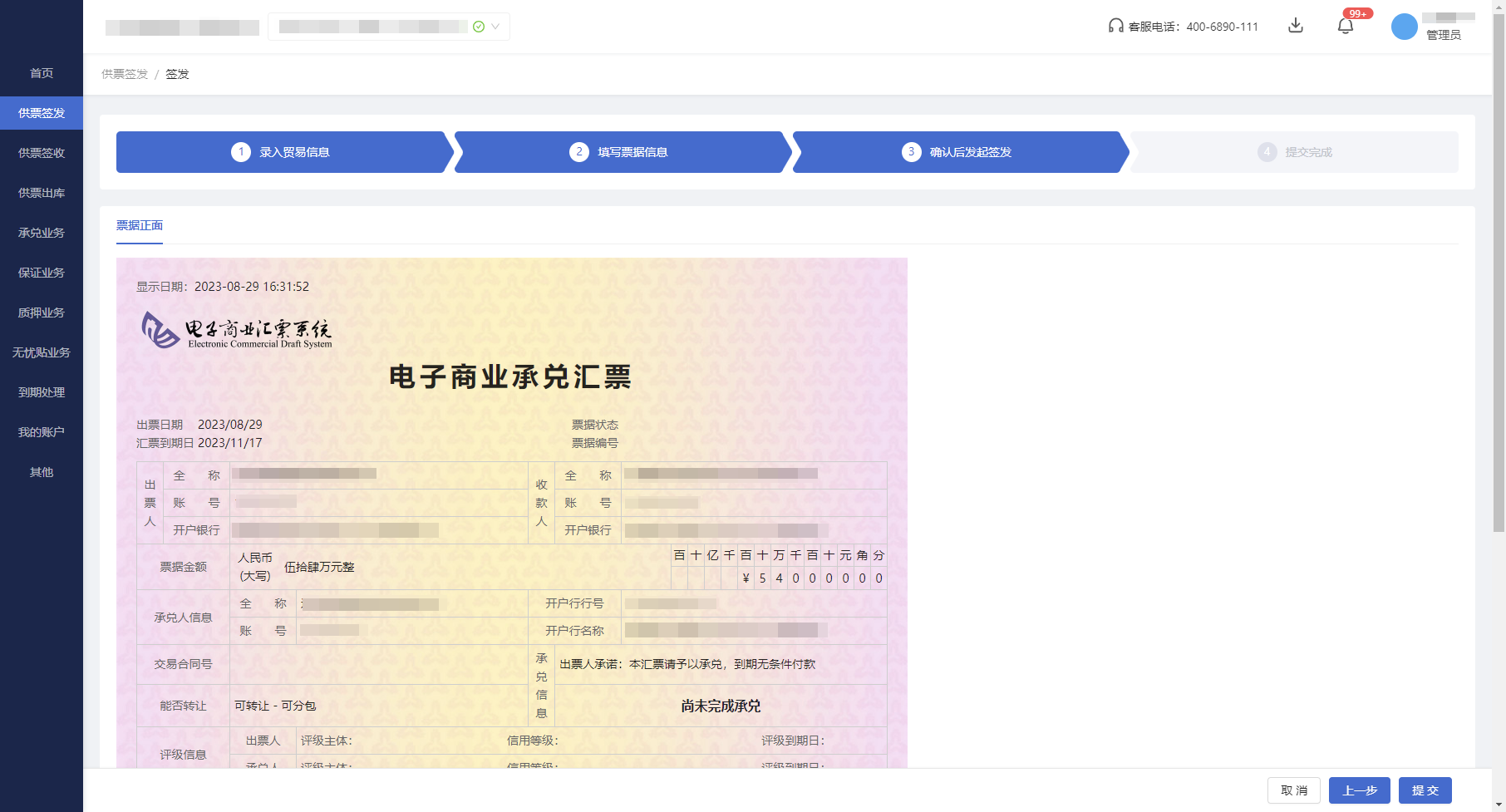The image size is (1506, 812).
Task: Open the notification bell with 99+ badge
Action: coord(1345,26)
